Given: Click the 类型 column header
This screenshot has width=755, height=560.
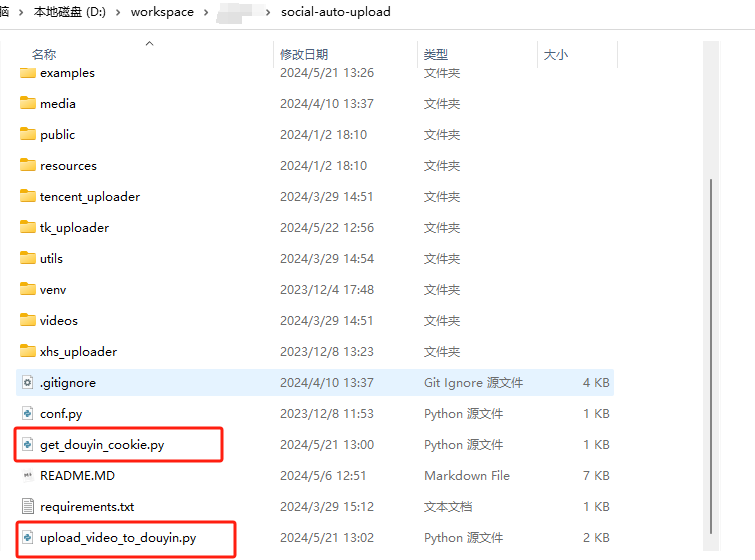Looking at the screenshot, I should pyautogui.click(x=436, y=55).
